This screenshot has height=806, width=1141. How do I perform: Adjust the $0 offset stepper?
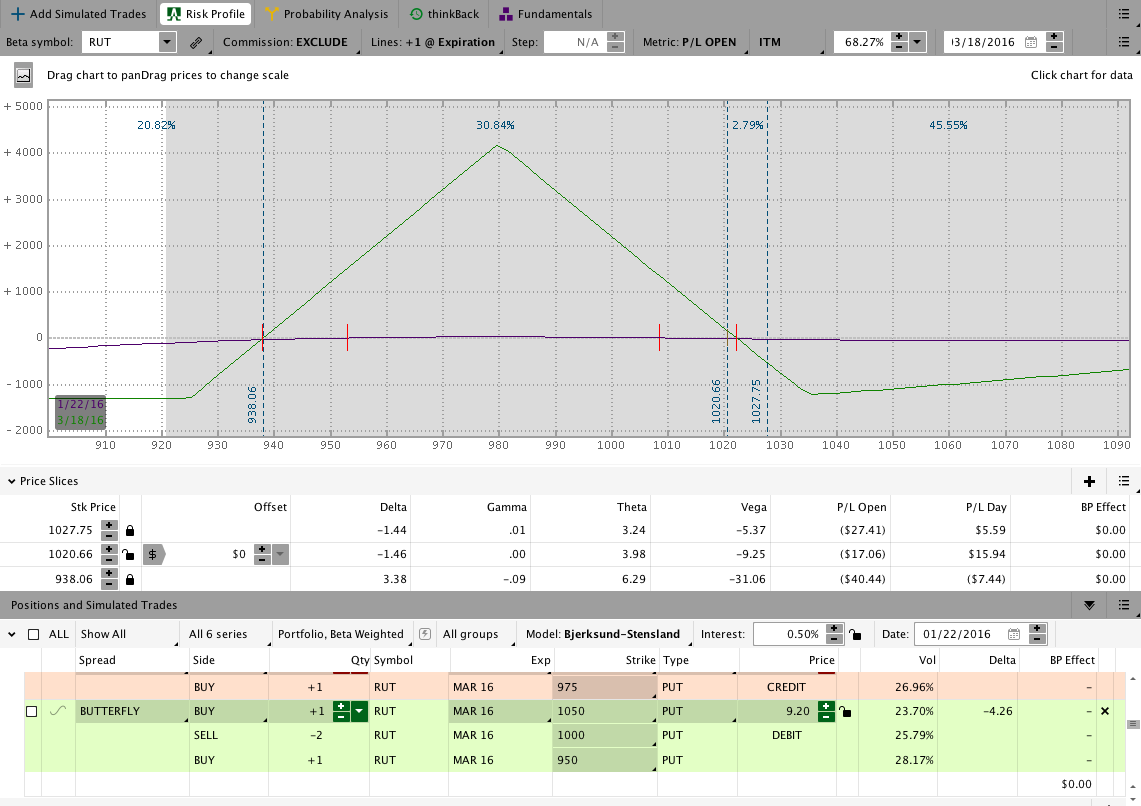tap(263, 554)
